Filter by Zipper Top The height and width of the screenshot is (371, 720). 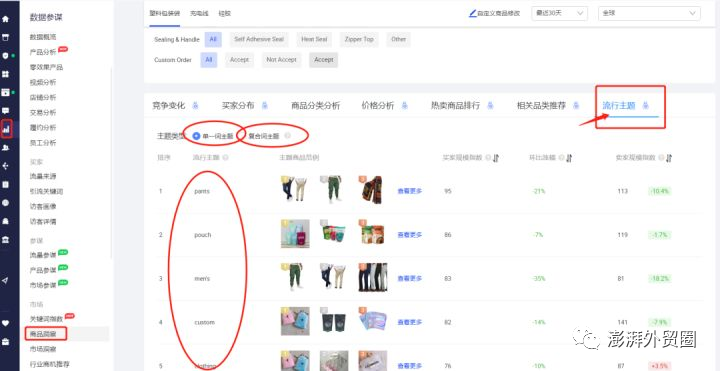359,39
